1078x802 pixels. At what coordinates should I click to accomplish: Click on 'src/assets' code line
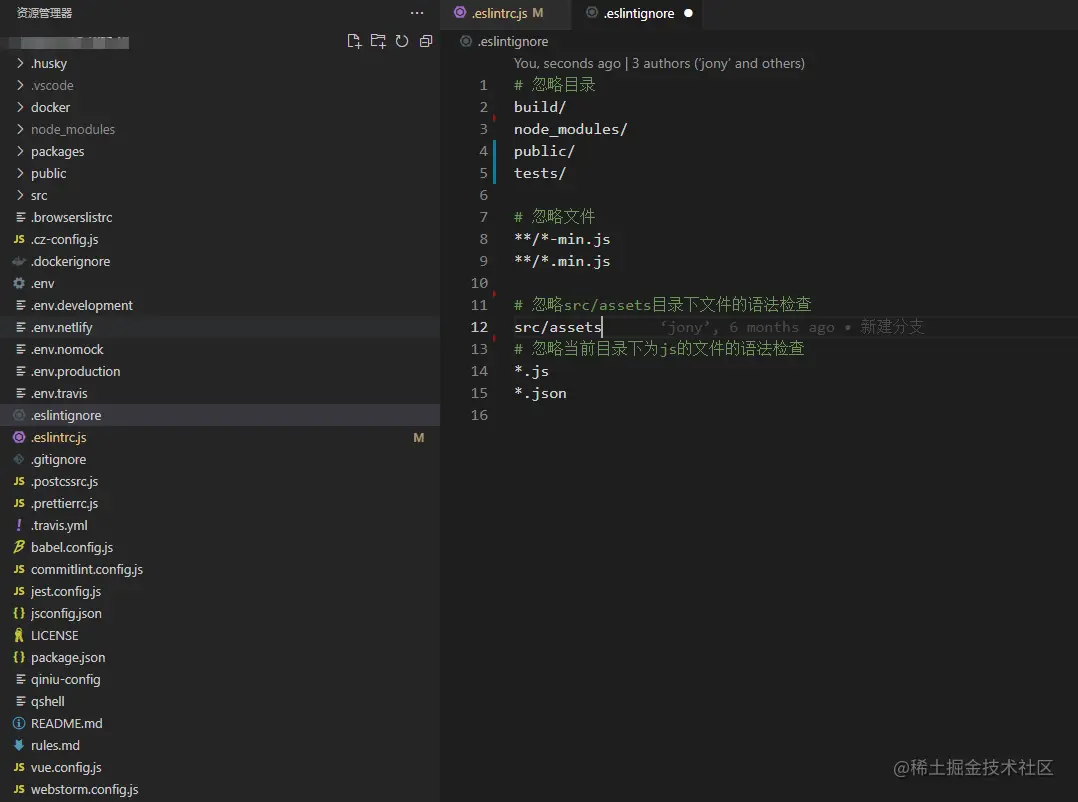click(558, 327)
